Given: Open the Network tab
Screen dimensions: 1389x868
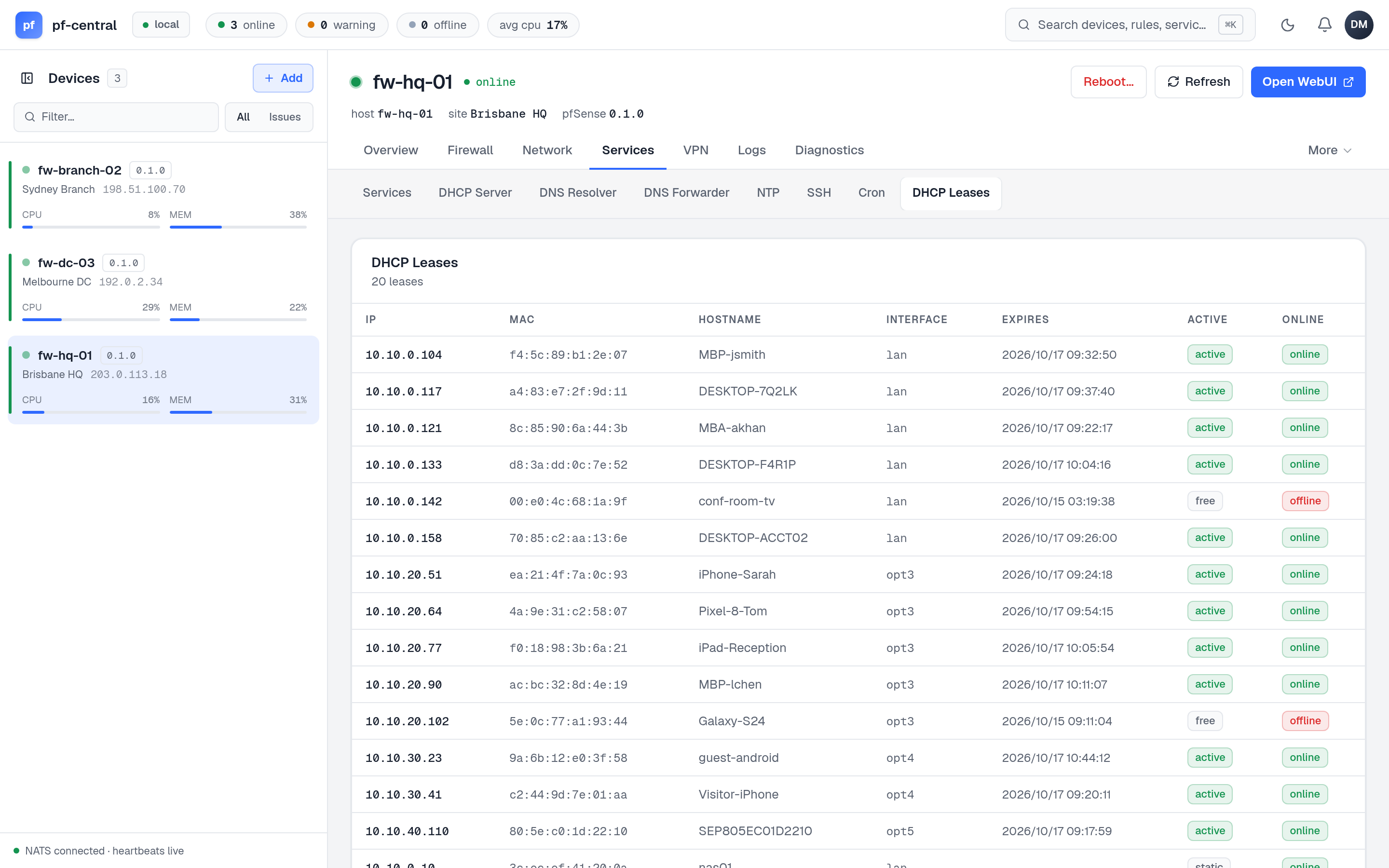Looking at the screenshot, I should click(547, 150).
